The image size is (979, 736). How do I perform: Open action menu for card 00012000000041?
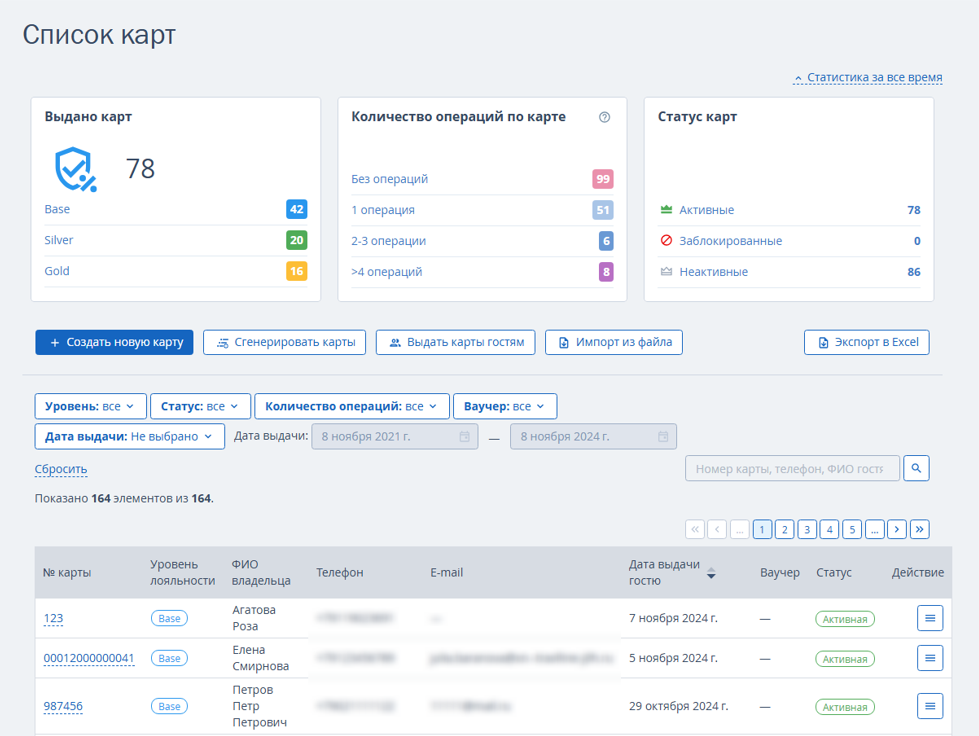point(930,658)
